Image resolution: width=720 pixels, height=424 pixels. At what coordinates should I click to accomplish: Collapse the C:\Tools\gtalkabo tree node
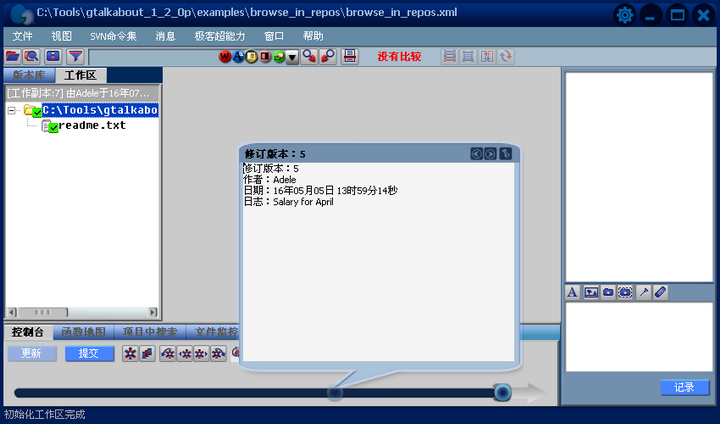(x=12, y=110)
